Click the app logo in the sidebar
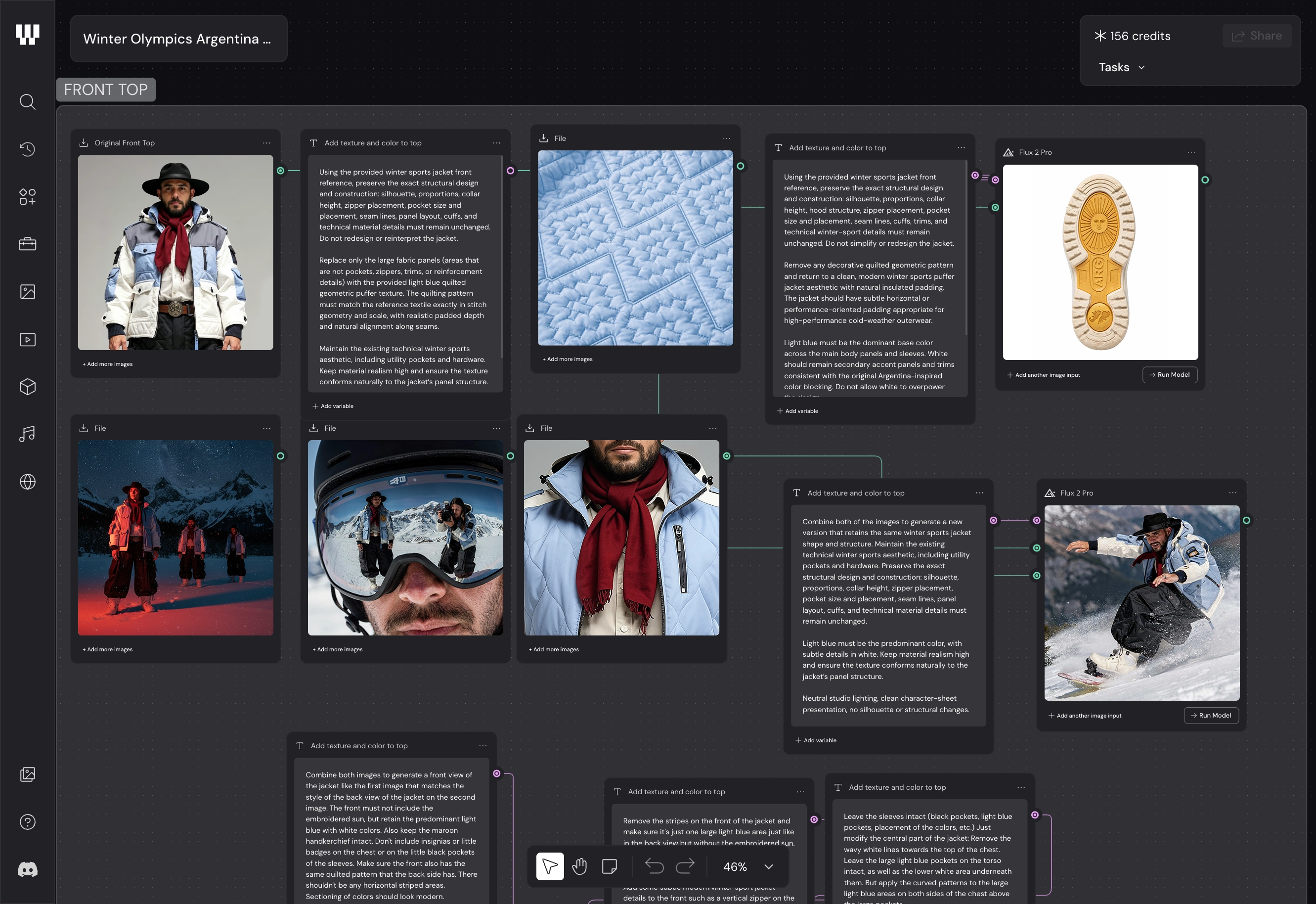 pyautogui.click(x=27, y=34)
